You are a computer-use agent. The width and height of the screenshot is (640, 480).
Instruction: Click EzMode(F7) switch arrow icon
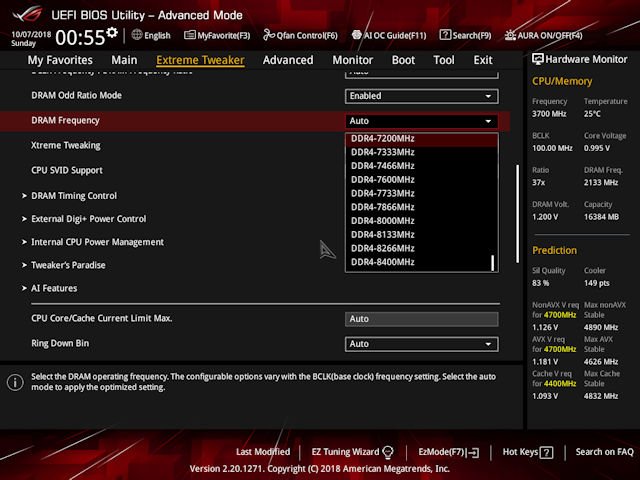click(473, 452)
